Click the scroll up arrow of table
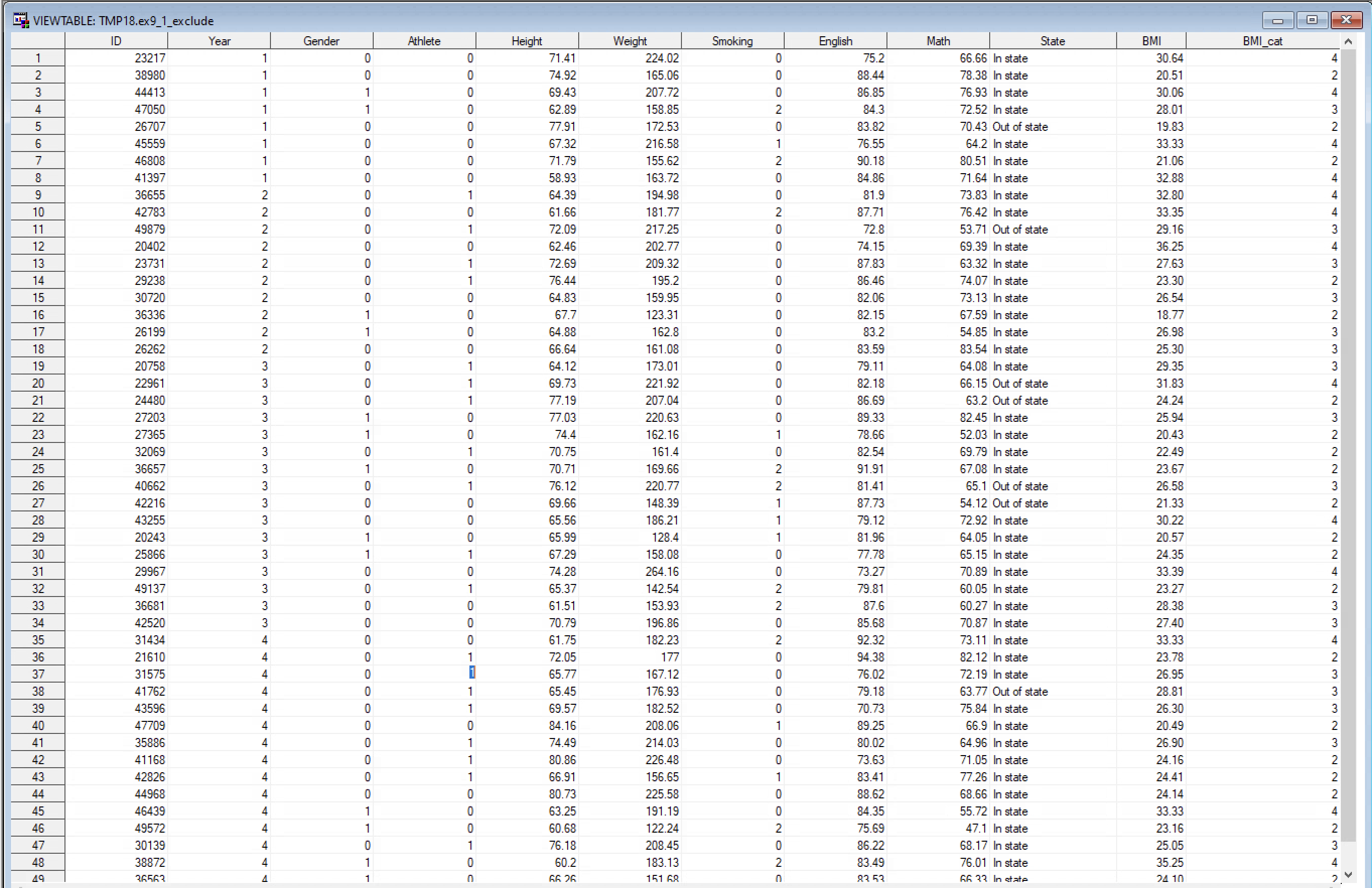Viewport: 1372px width, 888px height. point(1348,41)
